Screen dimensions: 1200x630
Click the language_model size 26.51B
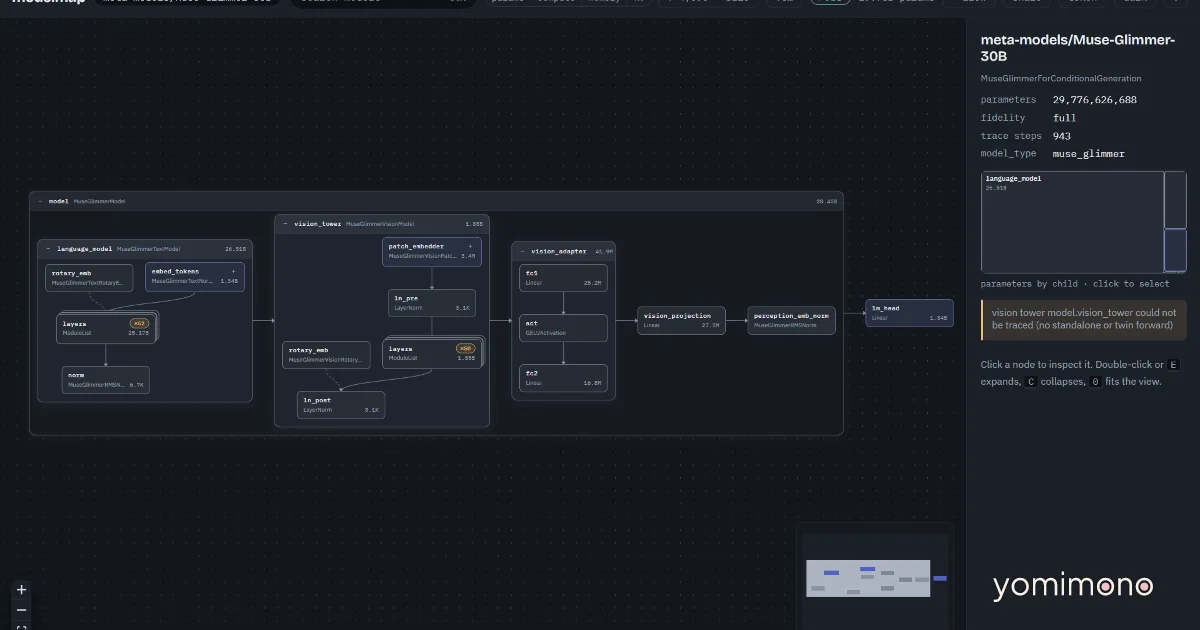coord(235,248)
